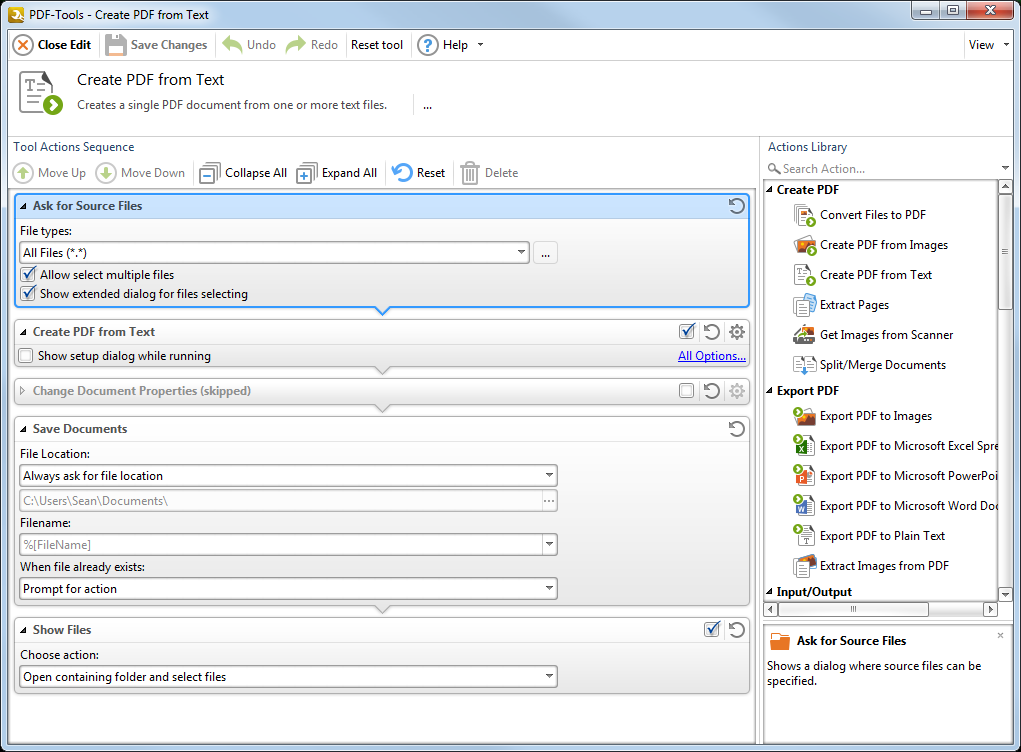Open the View menu
1021x752 pixels.
pos(988,45)
